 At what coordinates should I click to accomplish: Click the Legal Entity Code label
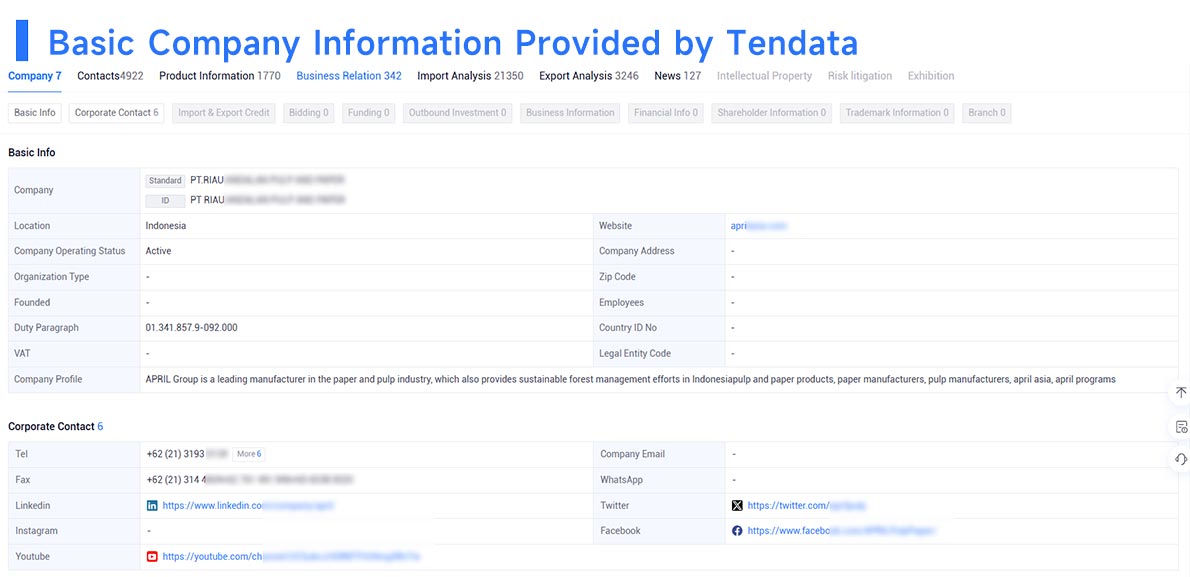pyautogui.click(x=634, y=353)
